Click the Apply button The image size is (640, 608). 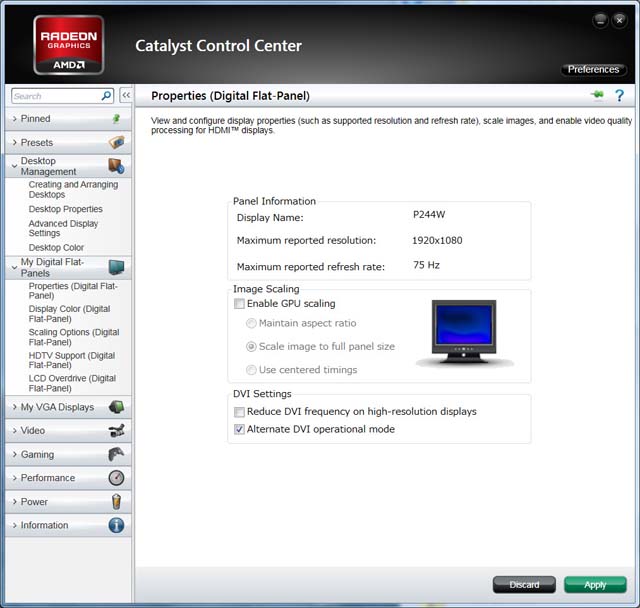tap(595, 585)
